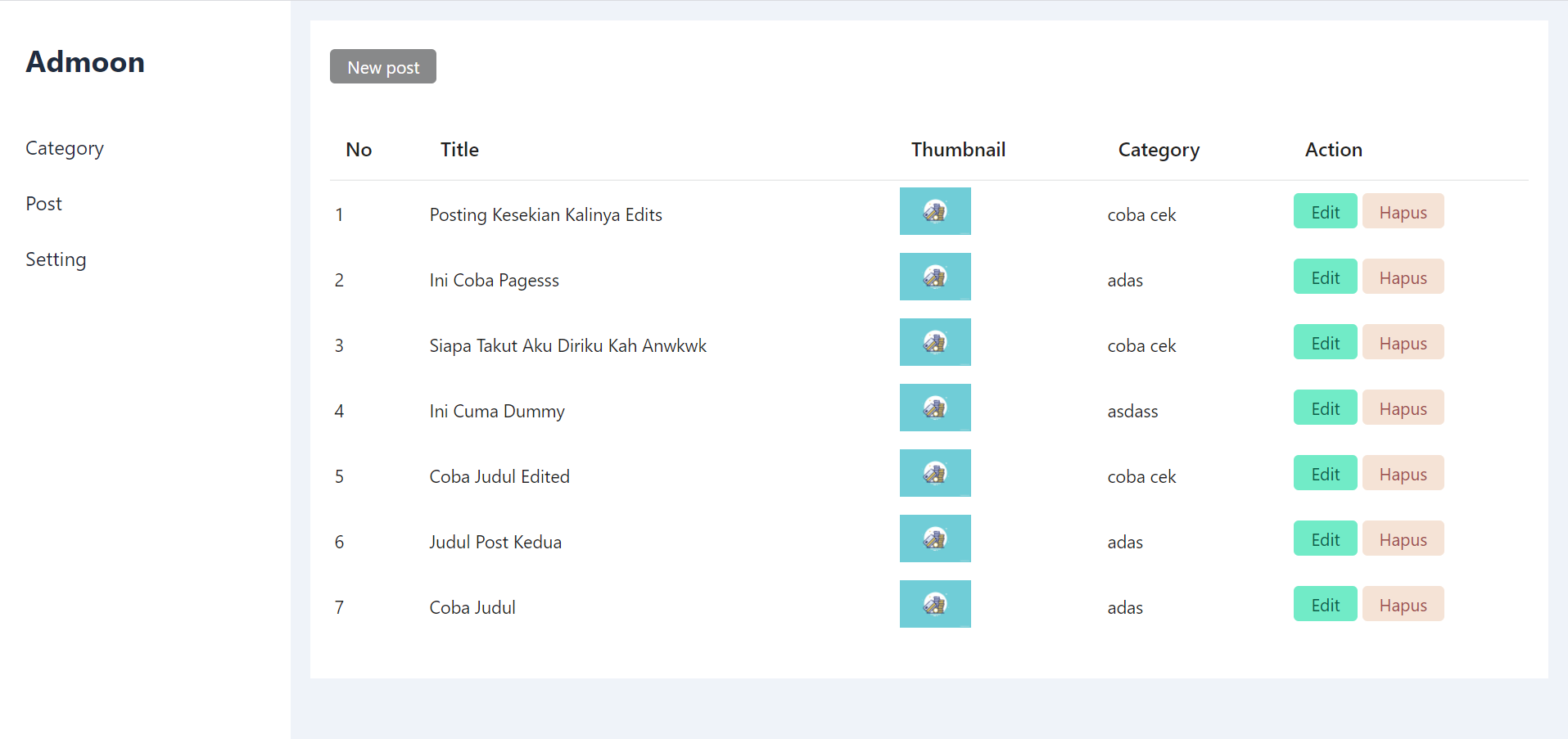The width and height of the screenshot is (1568, 739).
Task: Open the Coba Judul Edited thumbnail
Action: [x=934, y=473]
